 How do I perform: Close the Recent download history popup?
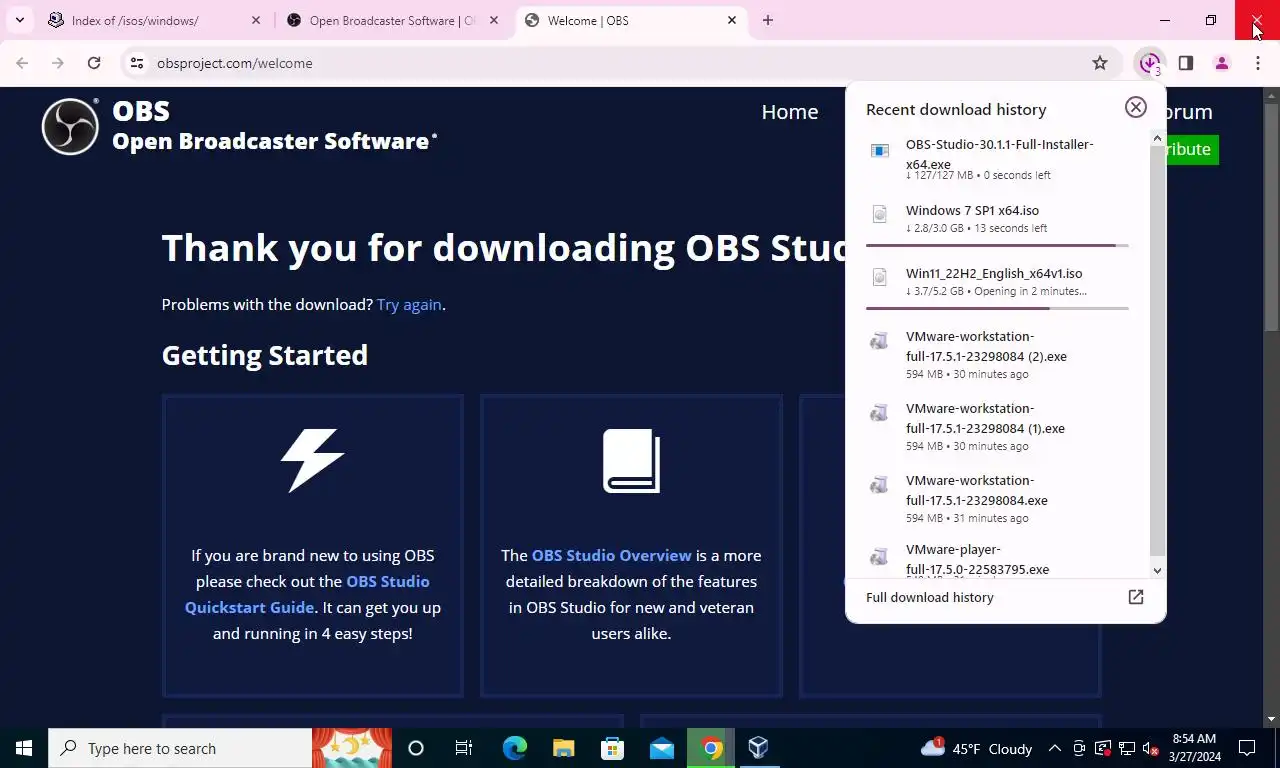[1135, 107]
